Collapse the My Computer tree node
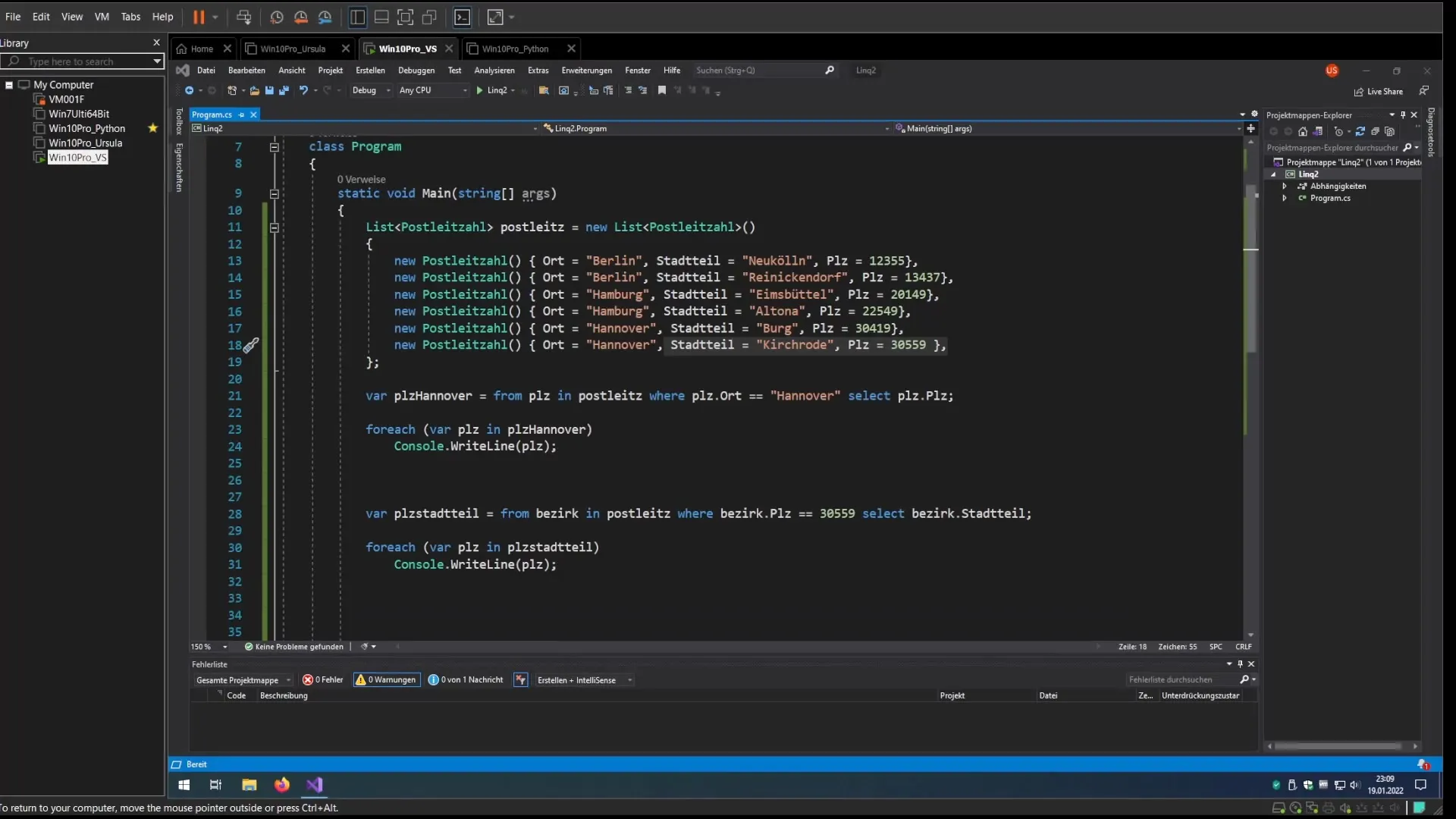This screenshot has width=1456, height=819. pos(9,85)
